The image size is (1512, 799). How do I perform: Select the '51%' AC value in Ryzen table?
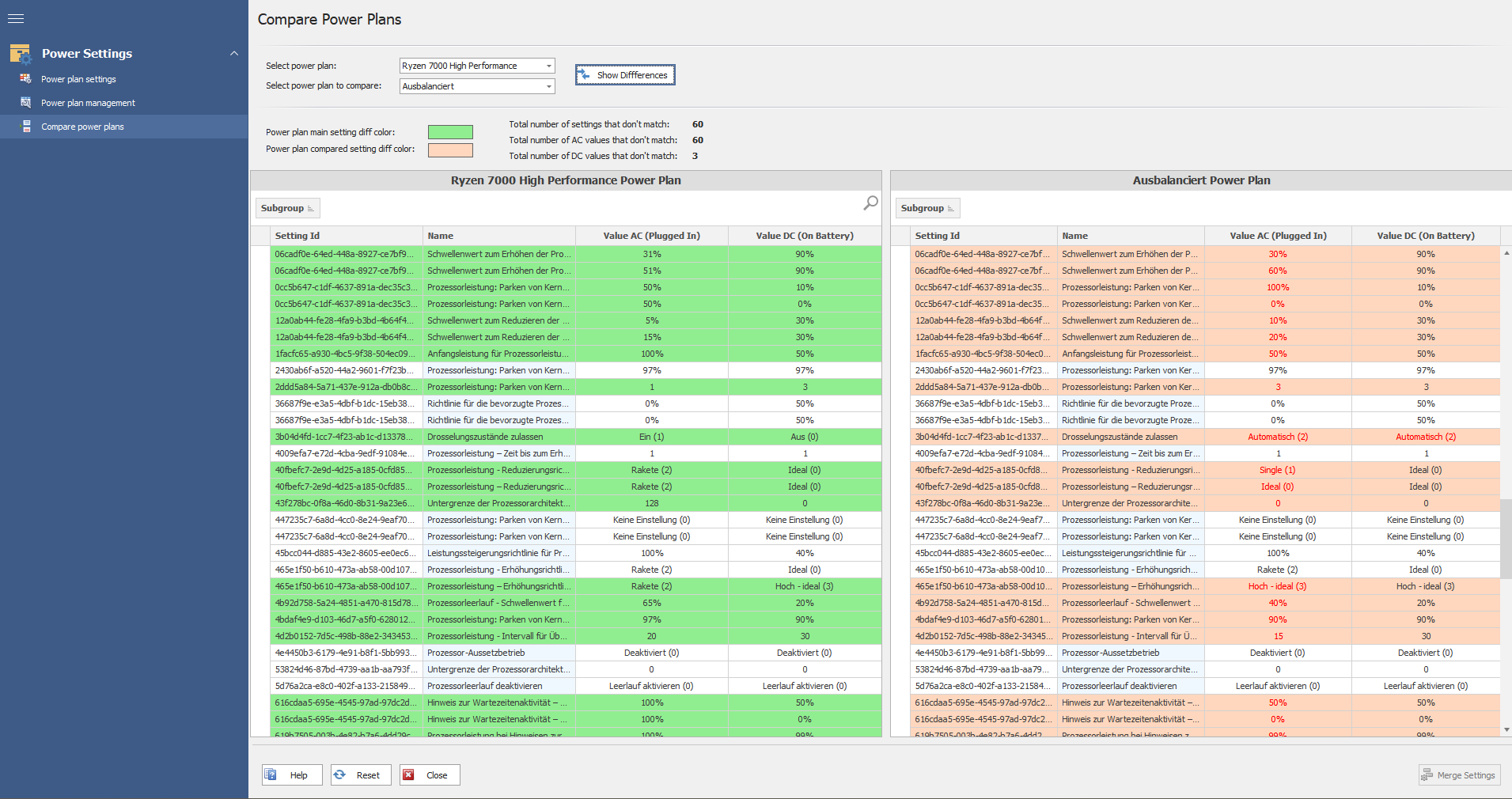pyautogui.click(x=652, y=271)
